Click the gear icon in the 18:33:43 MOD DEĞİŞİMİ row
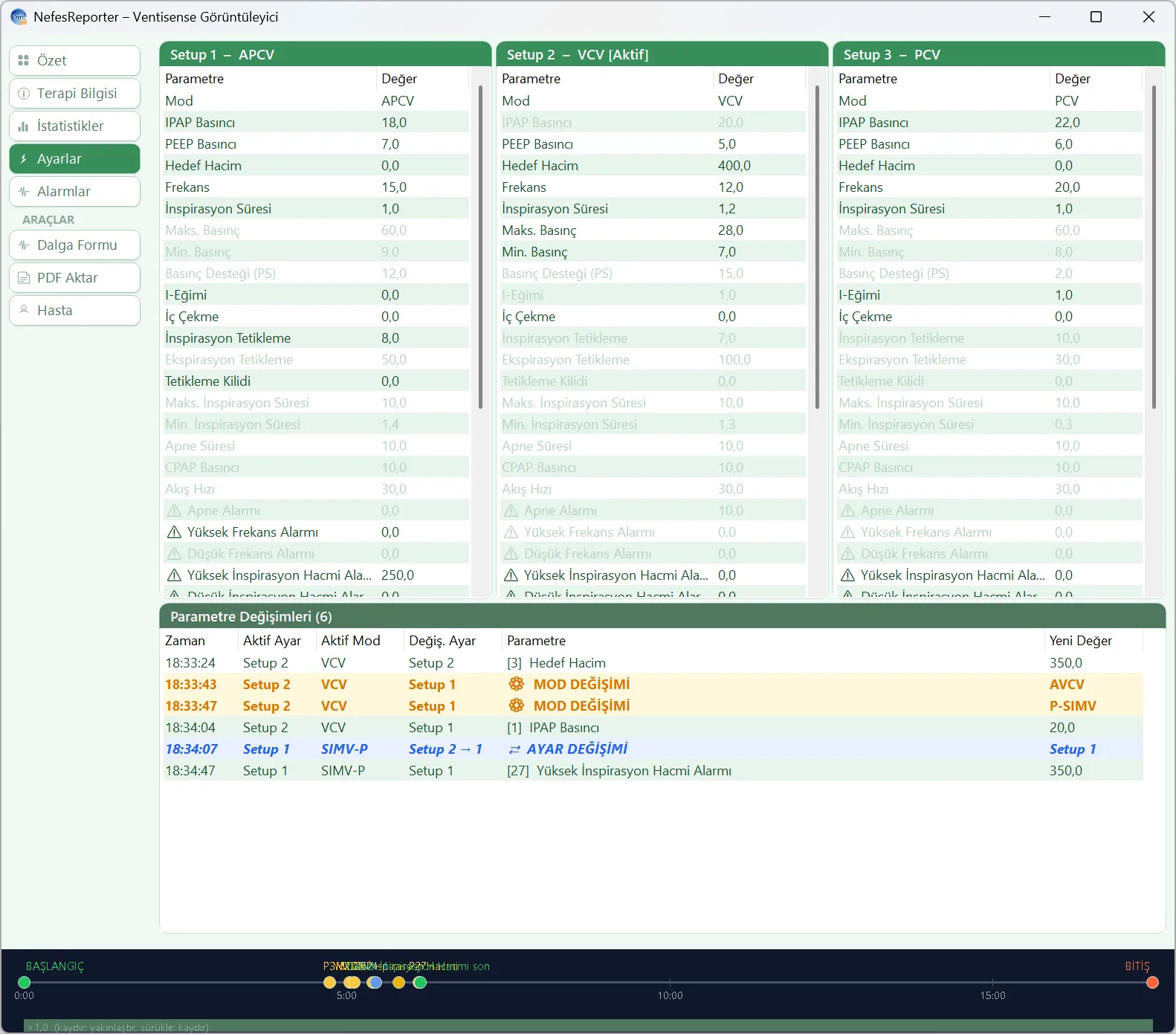 [x=516, y=684]
